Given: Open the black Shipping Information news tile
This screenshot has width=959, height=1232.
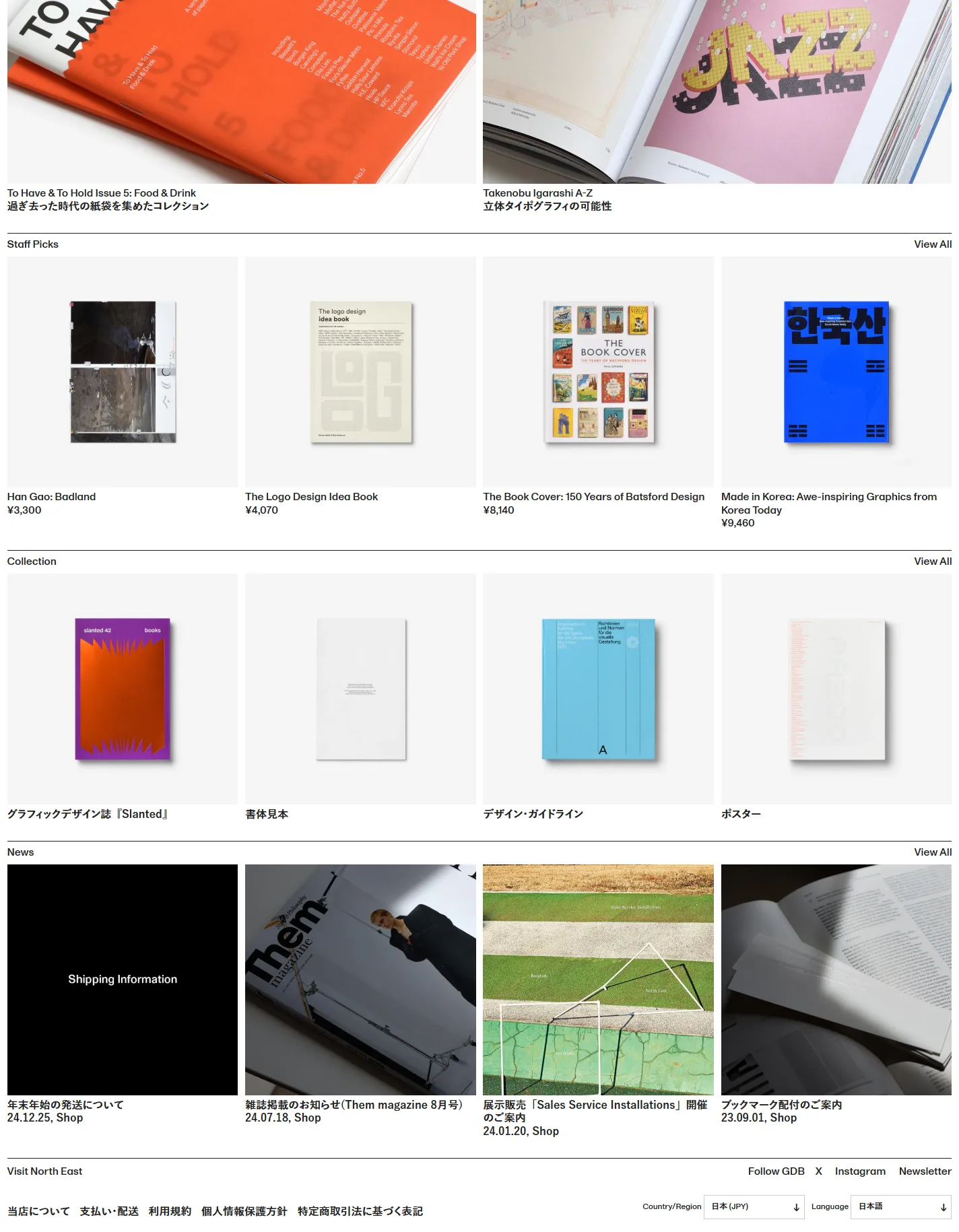Looking at the screenshot, I should pos(123,980).
